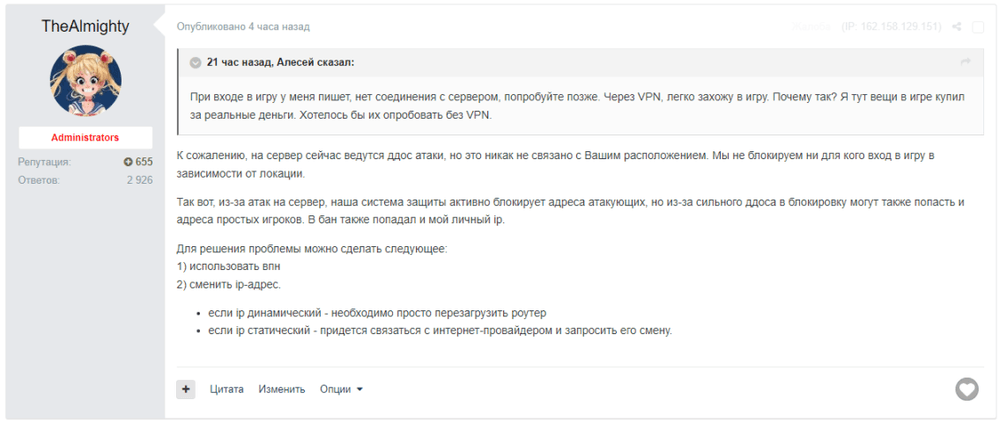Click the heart reaction icon
This screenshot has height=422, width=1000.
(x=966, y=389)
